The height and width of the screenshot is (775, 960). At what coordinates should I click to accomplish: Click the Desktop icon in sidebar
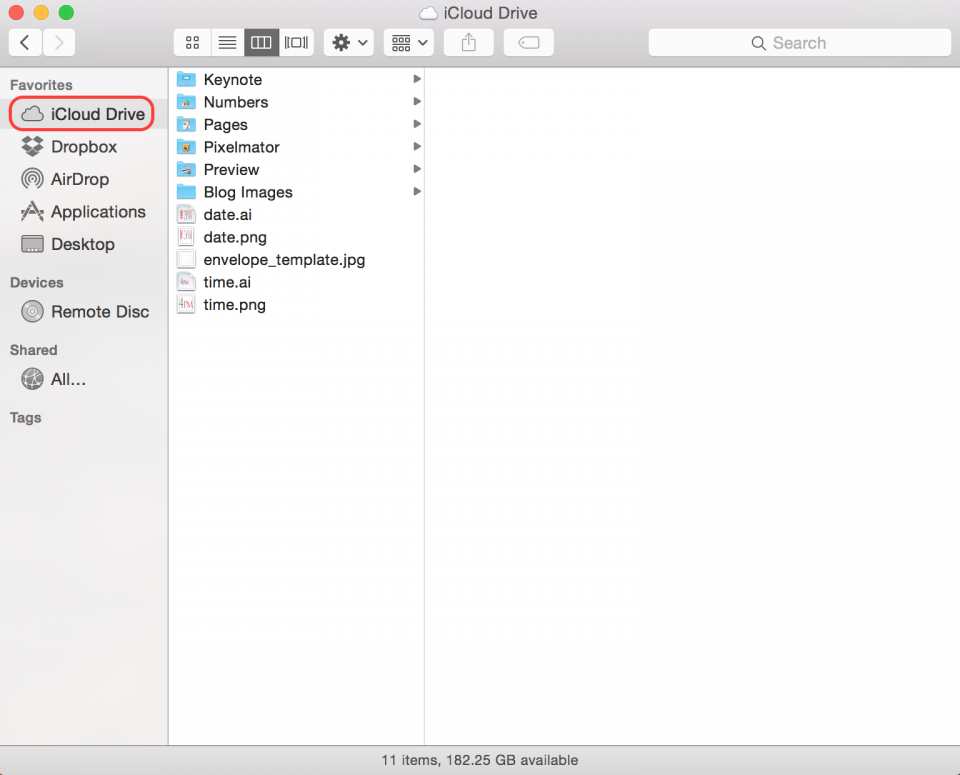click(x=32, y=244)
